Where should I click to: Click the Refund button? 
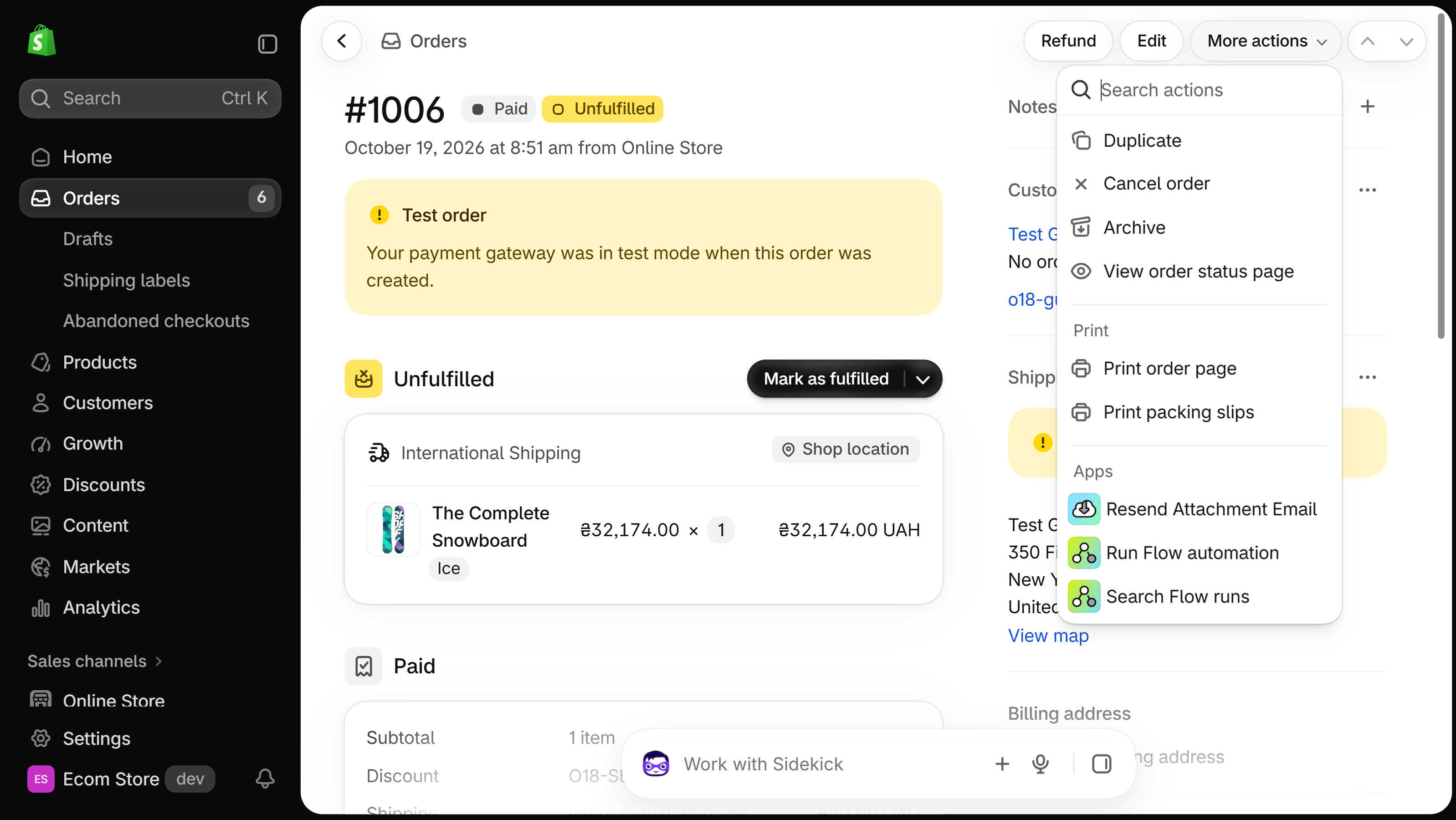coord(1068,41)
